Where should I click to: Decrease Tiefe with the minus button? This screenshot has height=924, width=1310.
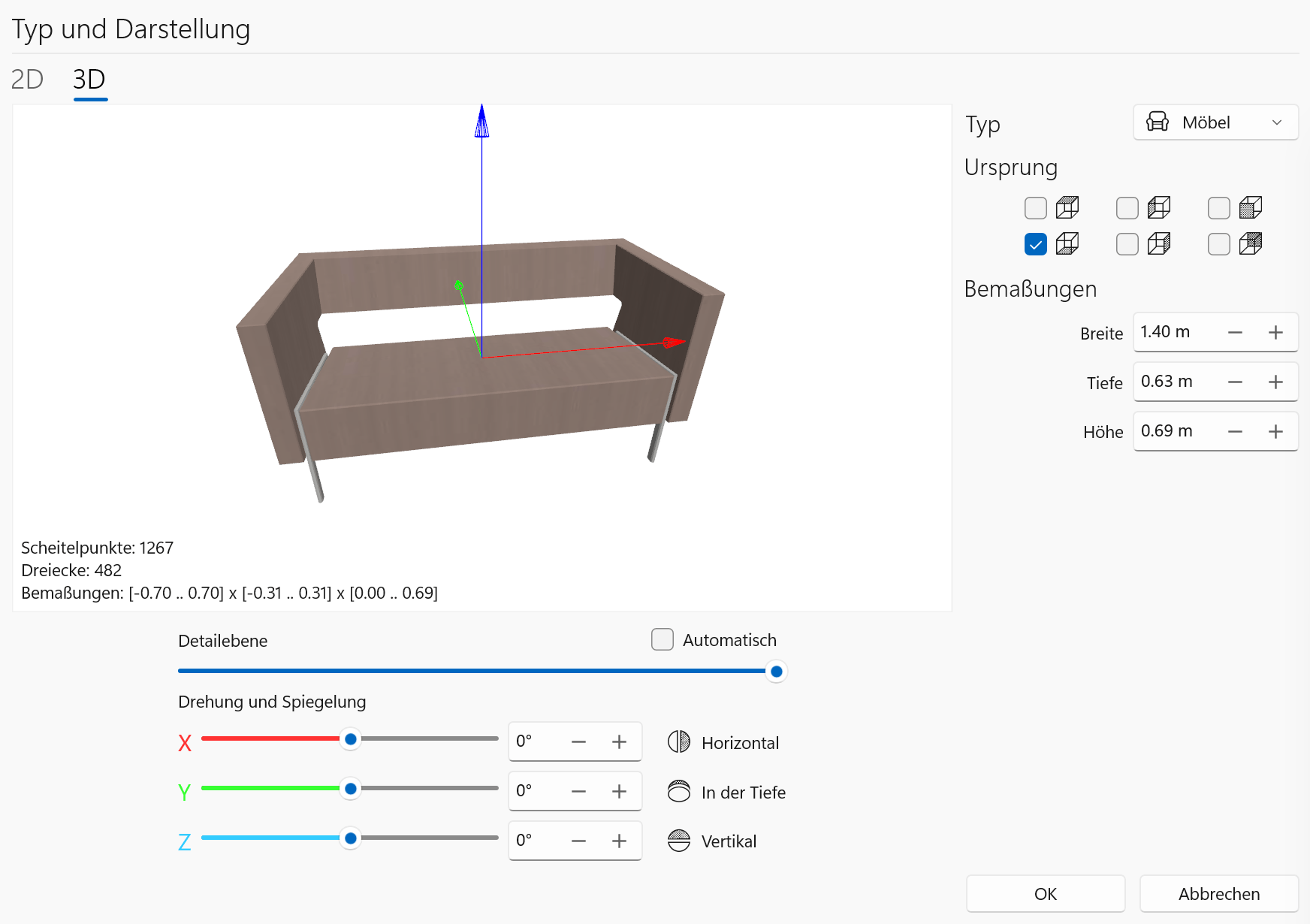pyautogui.click(x=1235, y=382)
